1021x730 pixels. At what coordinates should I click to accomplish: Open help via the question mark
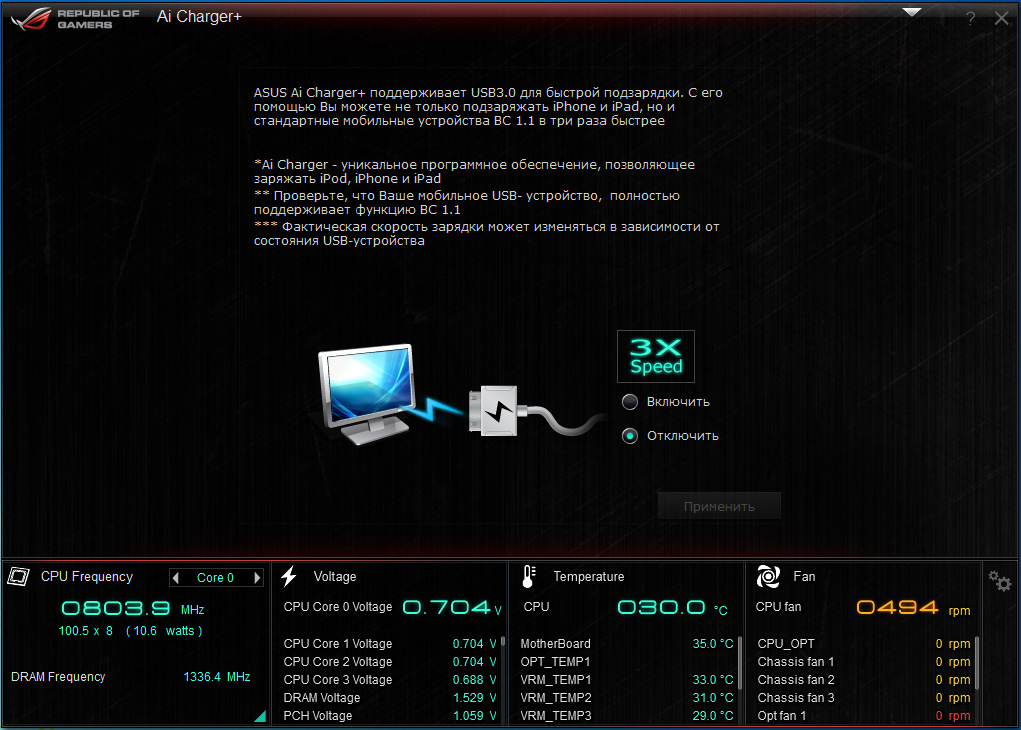[970, 18]
